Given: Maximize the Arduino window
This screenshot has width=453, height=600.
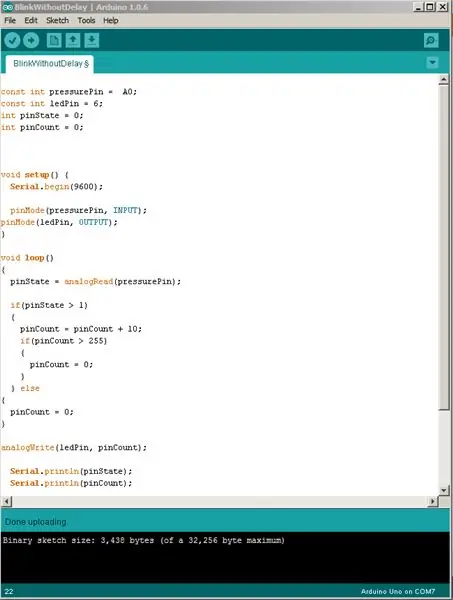Looking at the screenshot, I should (430, 7).
